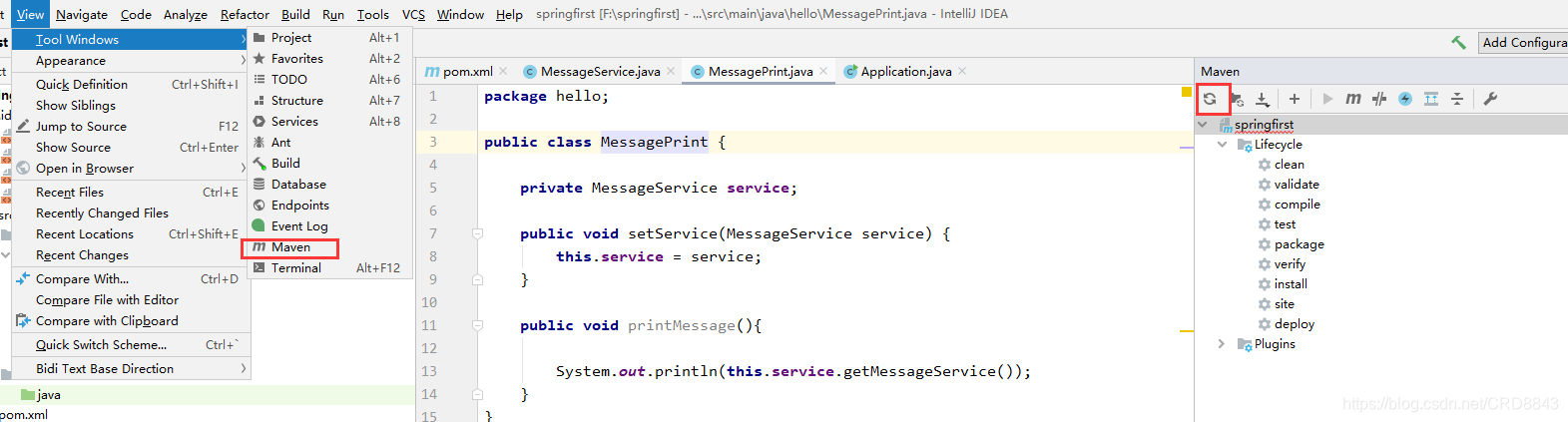Screen dimensions: 1568x422
Task: Open Database tool window item
Action: click(329, 185)
